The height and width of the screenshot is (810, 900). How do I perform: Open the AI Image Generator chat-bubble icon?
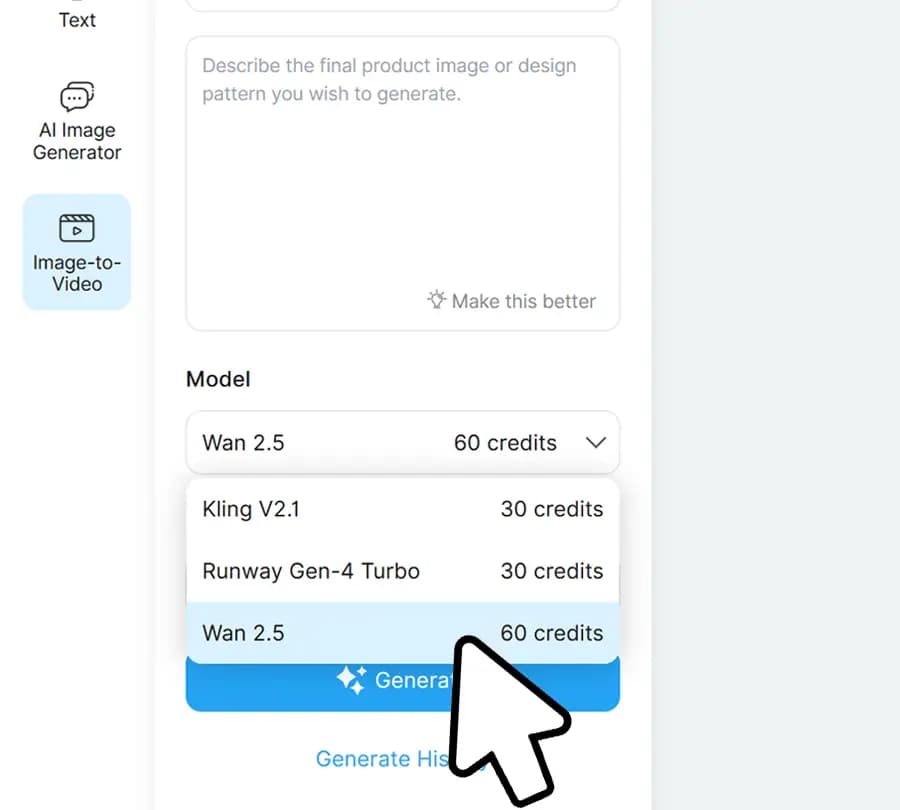click(x=77, y=97)
